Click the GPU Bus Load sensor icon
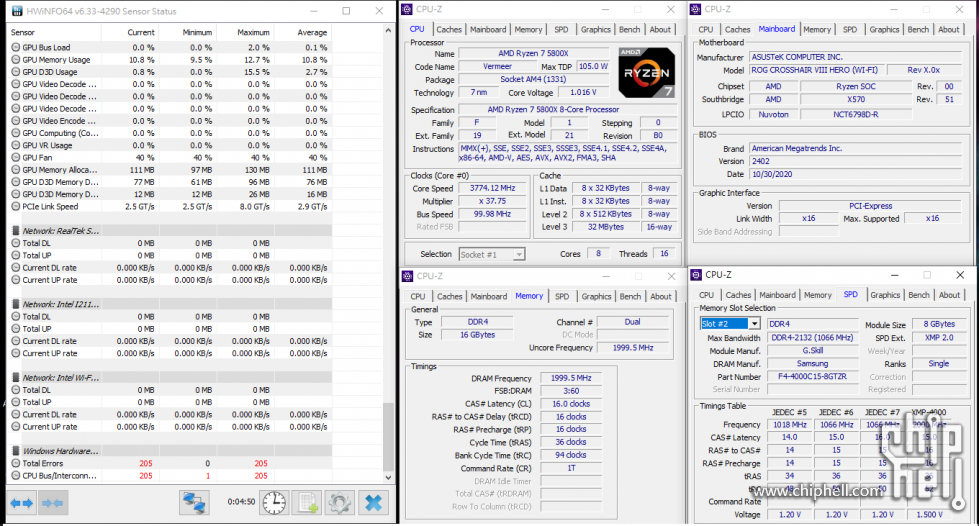 pyautogui.click(x=16, y=47)
